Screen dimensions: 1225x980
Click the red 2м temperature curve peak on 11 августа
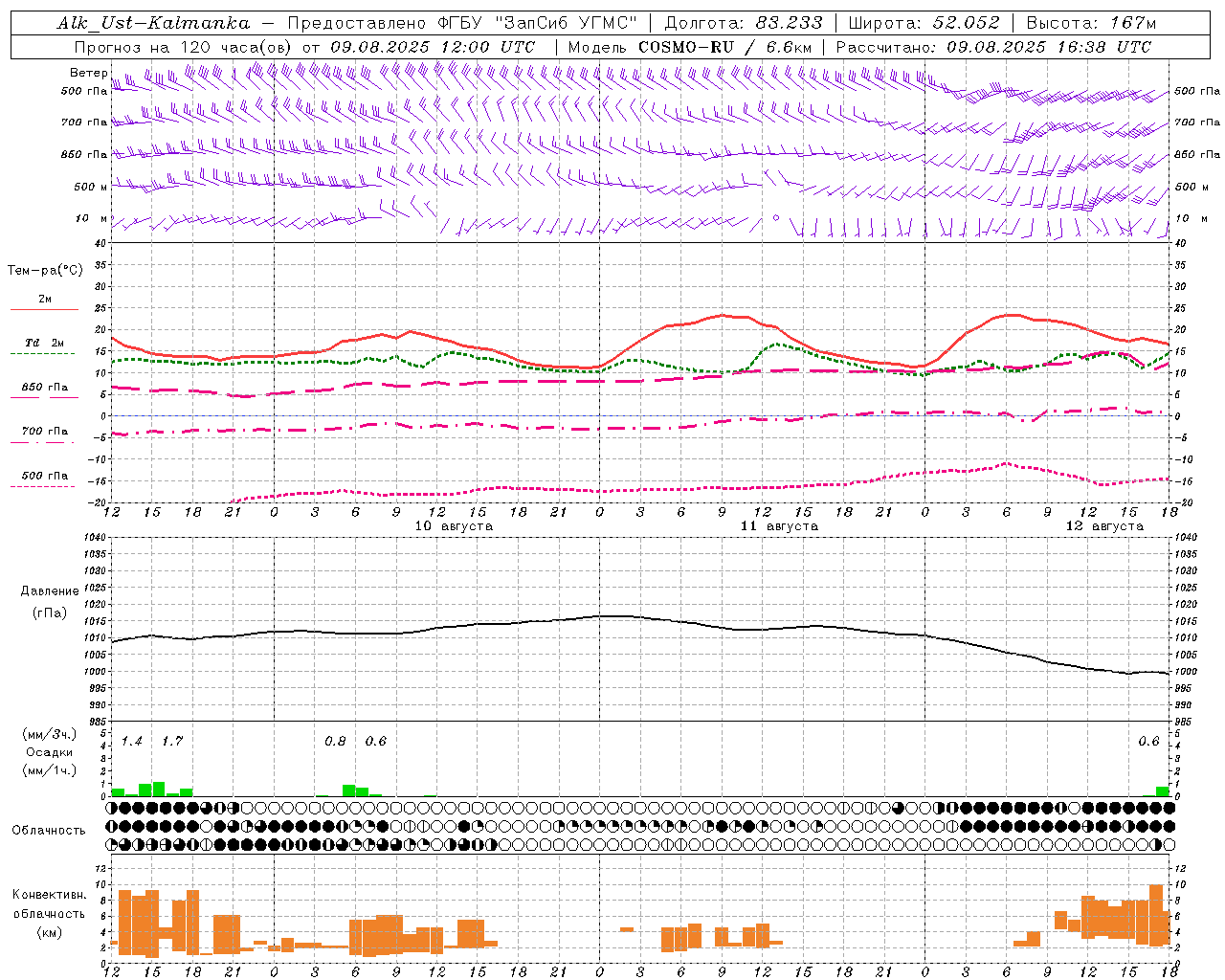tap(724, 315)
